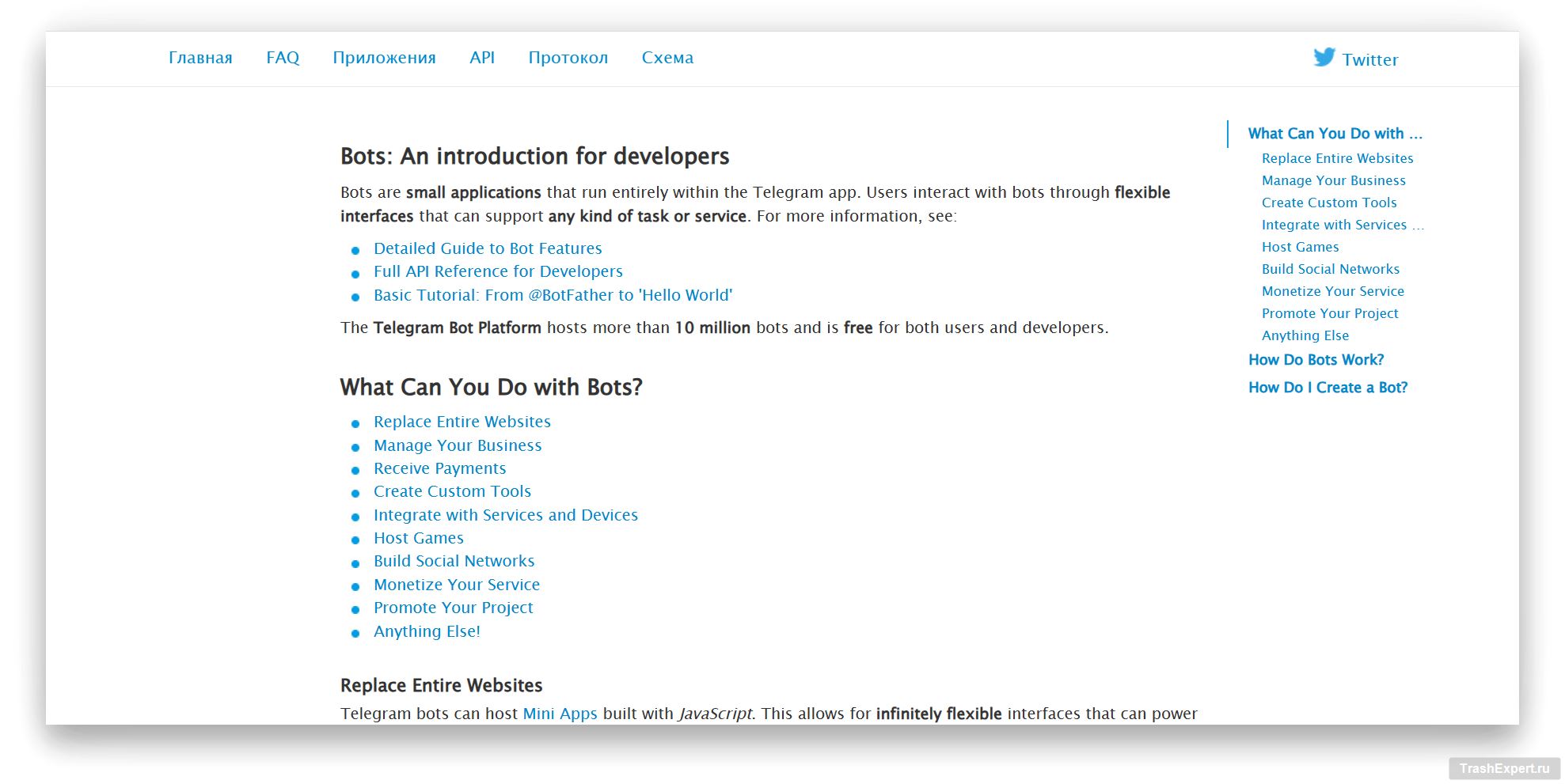Navigate to the Схема page
Image resolution: width=1565 pixels, height=784 pixels.
667,58
